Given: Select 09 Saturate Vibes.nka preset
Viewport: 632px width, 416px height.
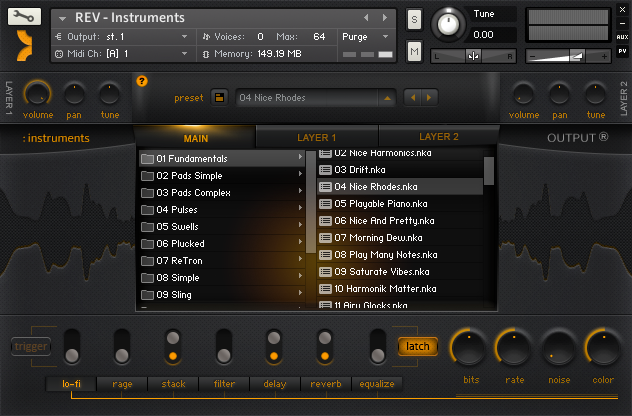Looking at the screenshot, I should pyautogui.click(x=400, y=272).
